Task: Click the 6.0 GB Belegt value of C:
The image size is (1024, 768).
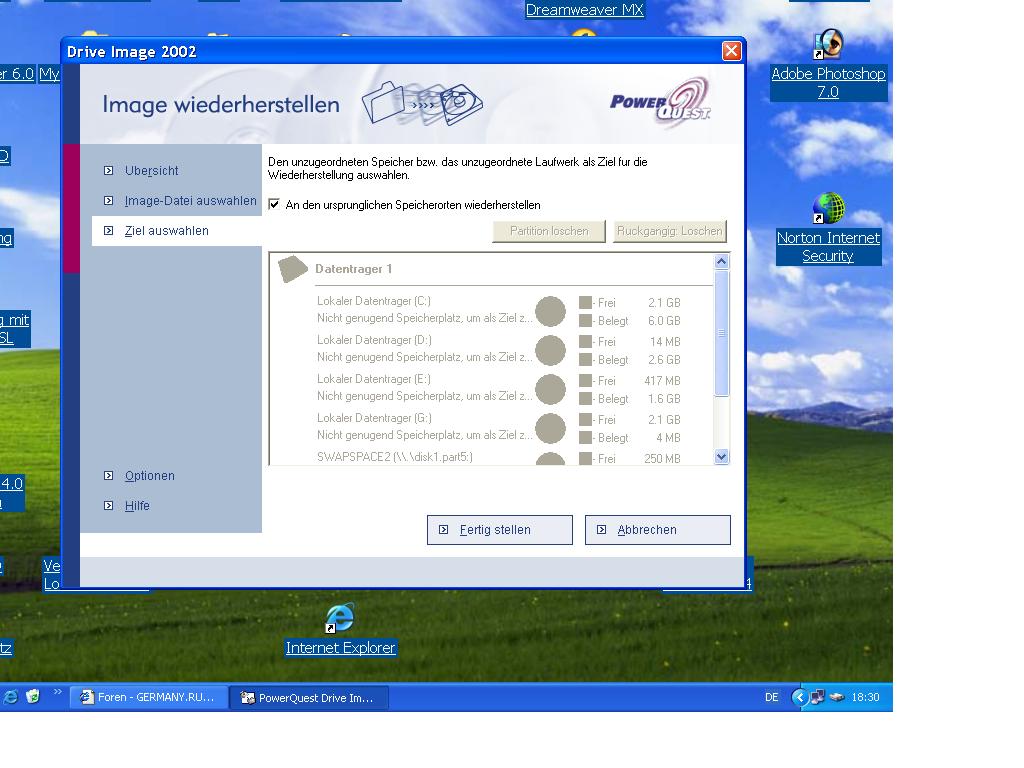Action: [664, 321]
